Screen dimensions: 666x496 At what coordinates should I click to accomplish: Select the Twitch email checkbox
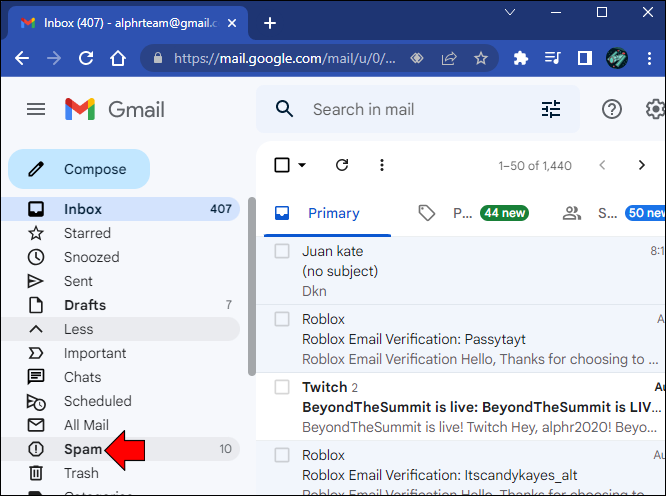[282, 387]
